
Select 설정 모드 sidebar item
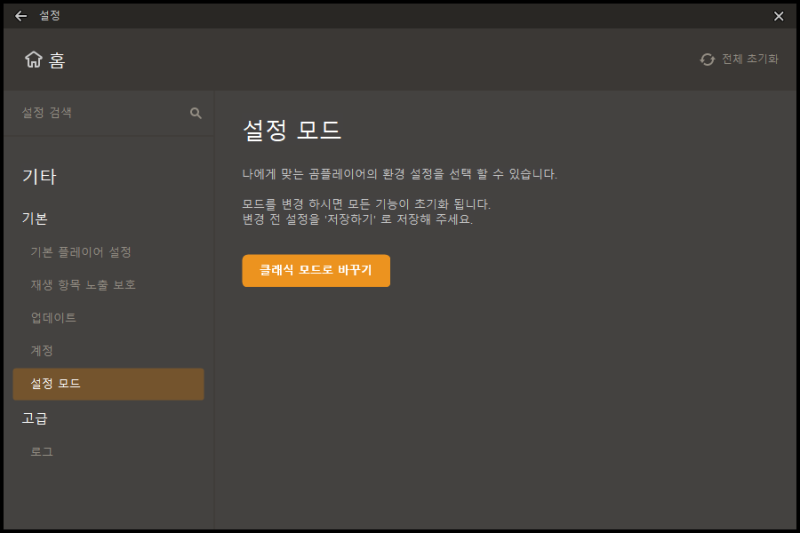[x=108, y=384]
